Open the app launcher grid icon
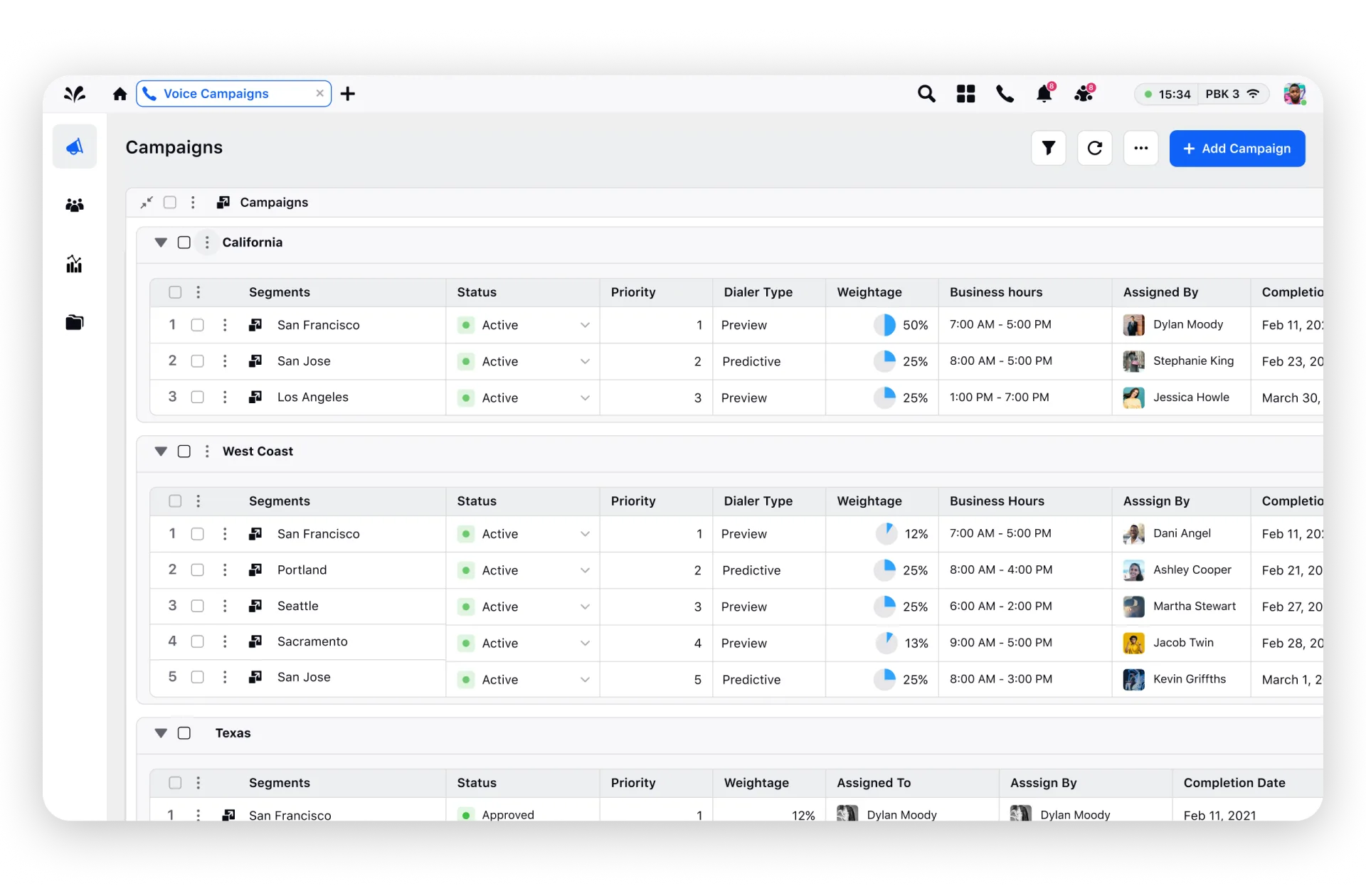 965,93
